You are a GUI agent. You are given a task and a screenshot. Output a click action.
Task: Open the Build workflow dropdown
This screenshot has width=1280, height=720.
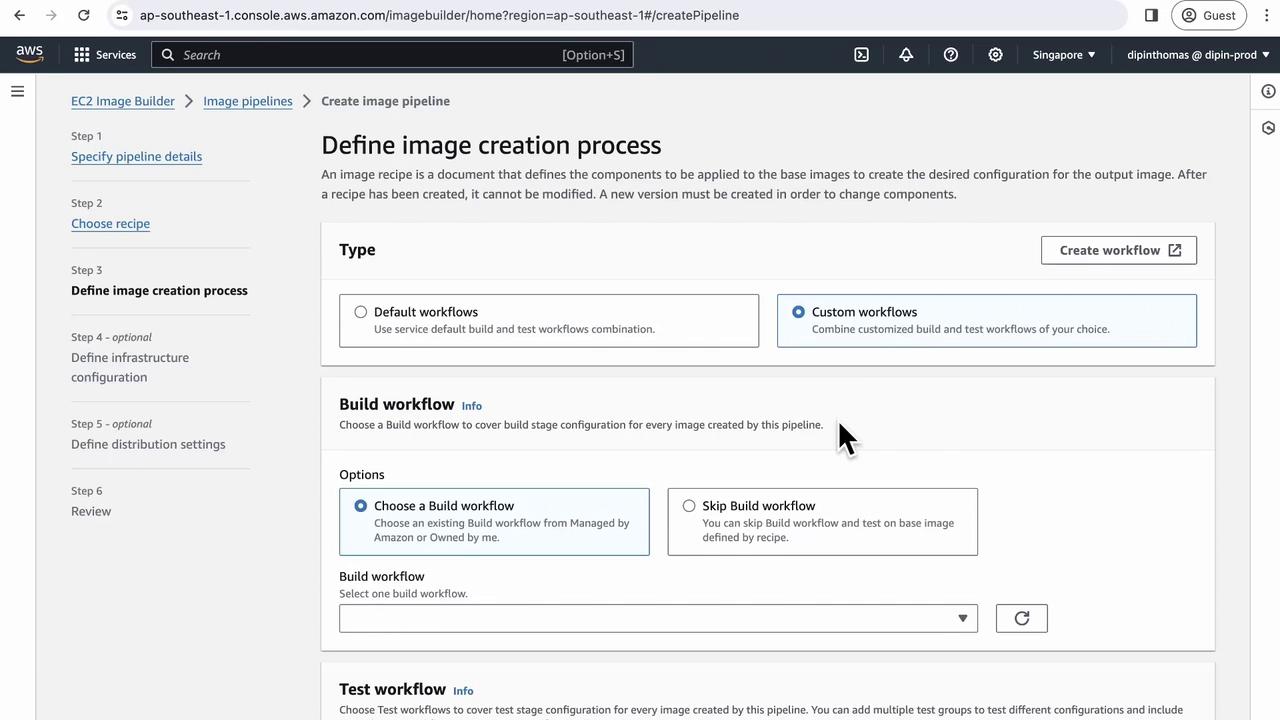tap(658, 618)
